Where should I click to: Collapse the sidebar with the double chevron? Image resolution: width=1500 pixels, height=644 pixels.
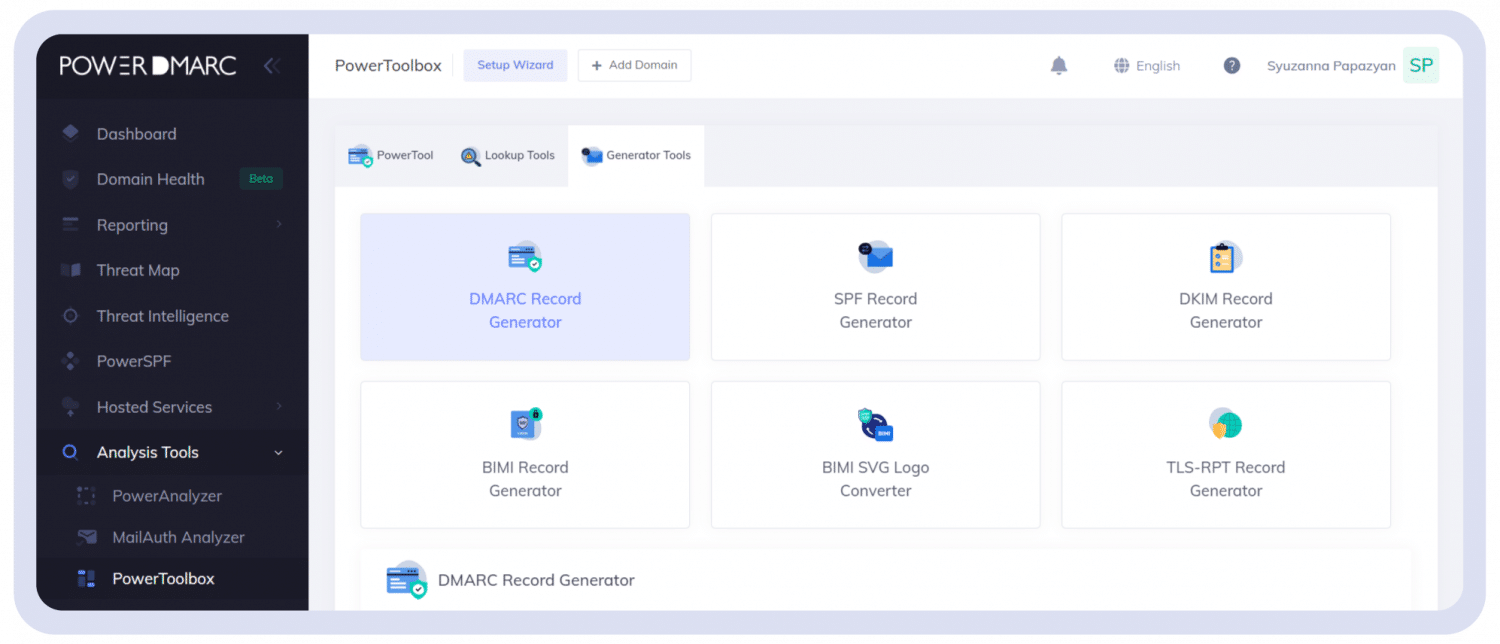tap(271, 65)
